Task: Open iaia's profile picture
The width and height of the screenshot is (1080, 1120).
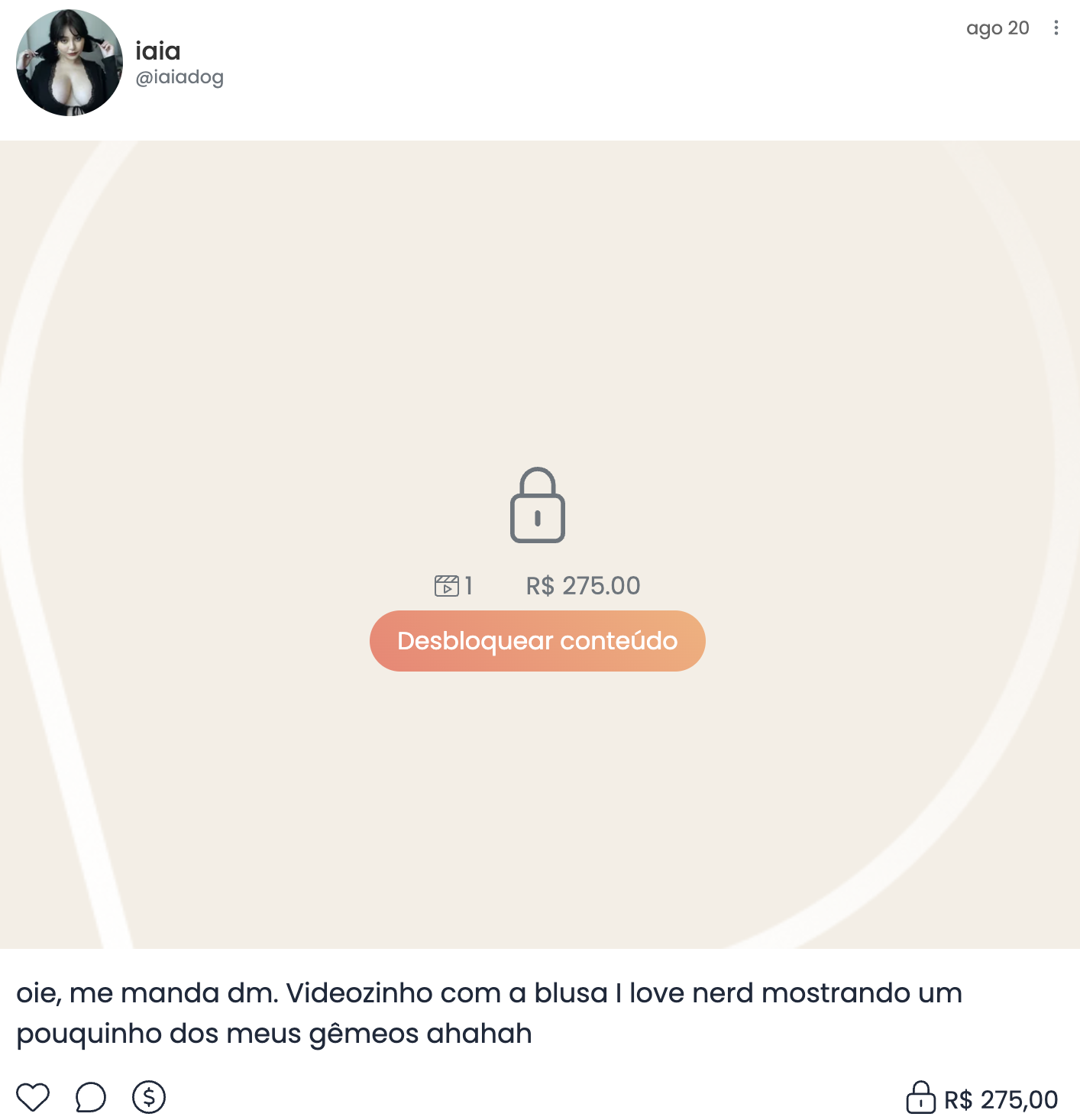Action: tap(70, 63)
